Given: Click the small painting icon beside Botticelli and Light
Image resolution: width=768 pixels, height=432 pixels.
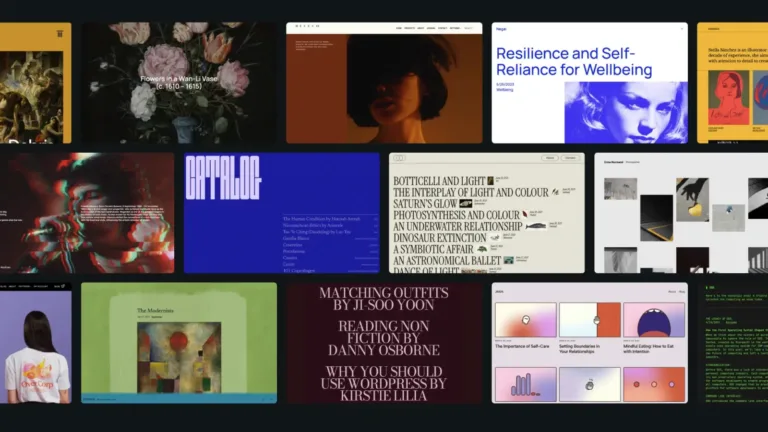Looking at the screenshot, I should click(490, 181).
